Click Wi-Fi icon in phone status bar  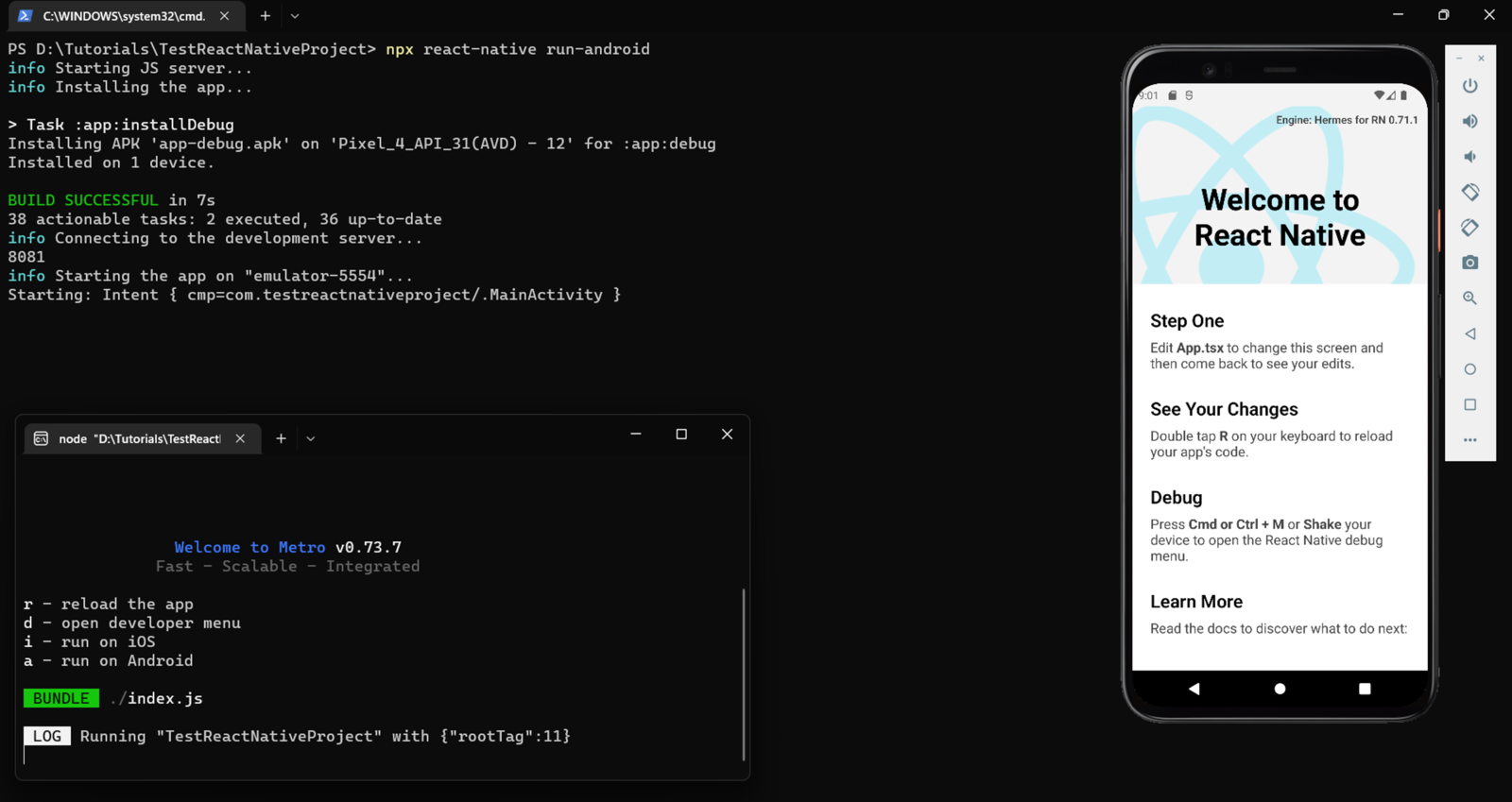coord(1379,95)
